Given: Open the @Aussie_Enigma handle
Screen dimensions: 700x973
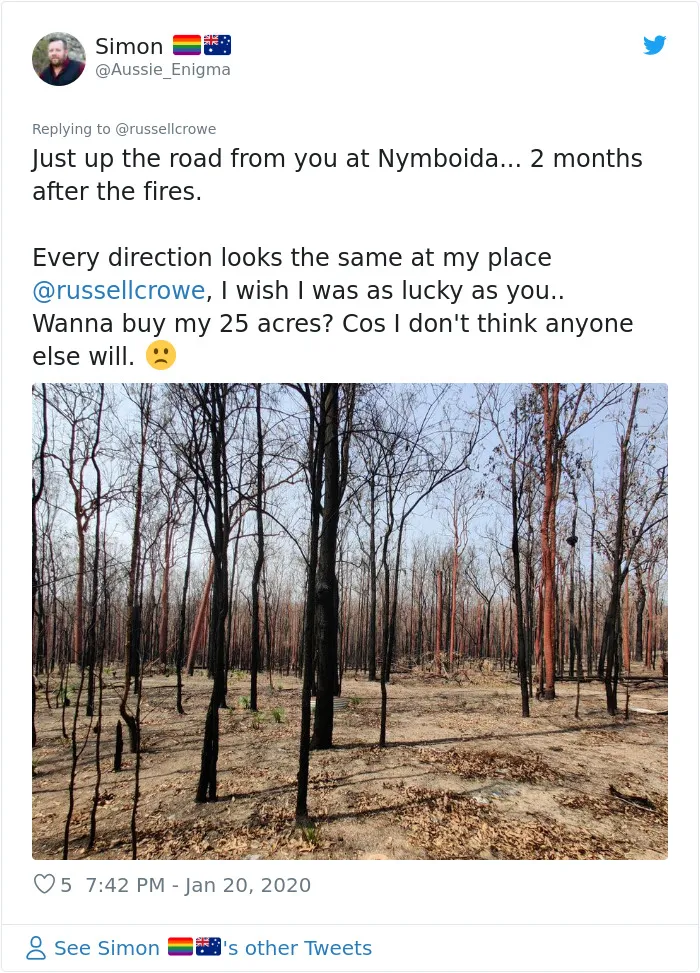Looking at the screenshot, I should (163, 70).
